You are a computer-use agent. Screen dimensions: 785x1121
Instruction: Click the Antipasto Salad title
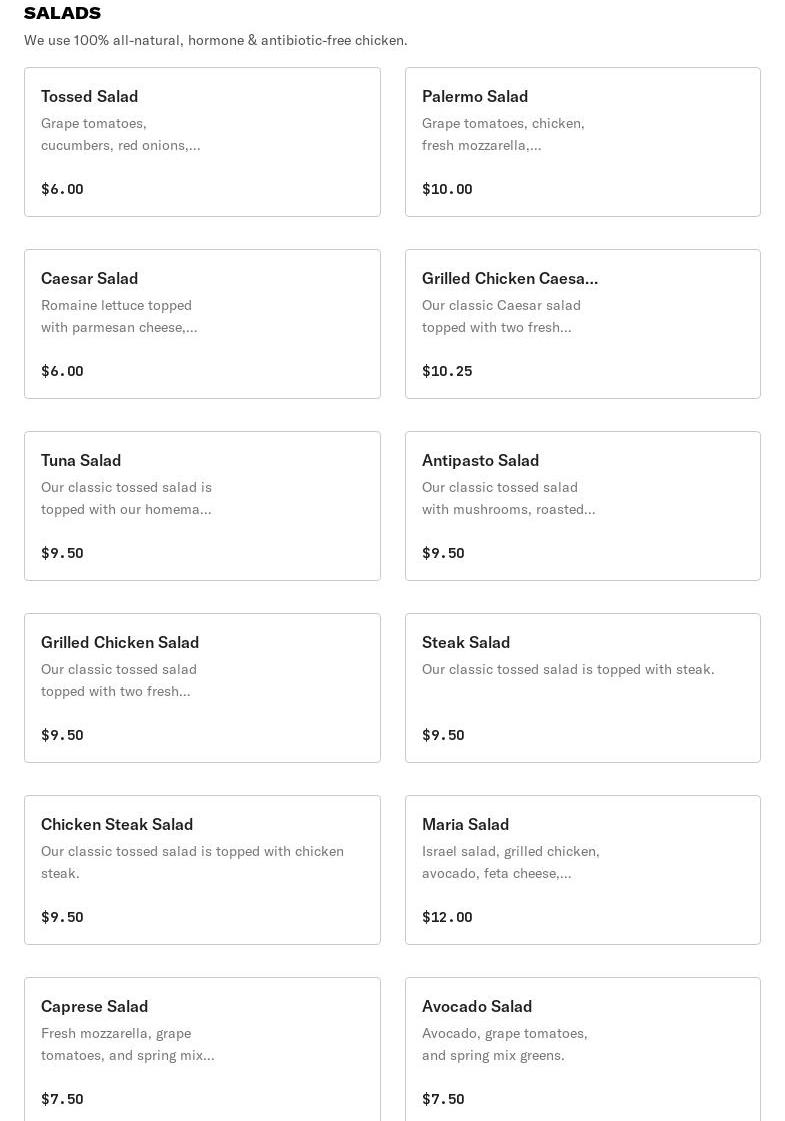480,461
